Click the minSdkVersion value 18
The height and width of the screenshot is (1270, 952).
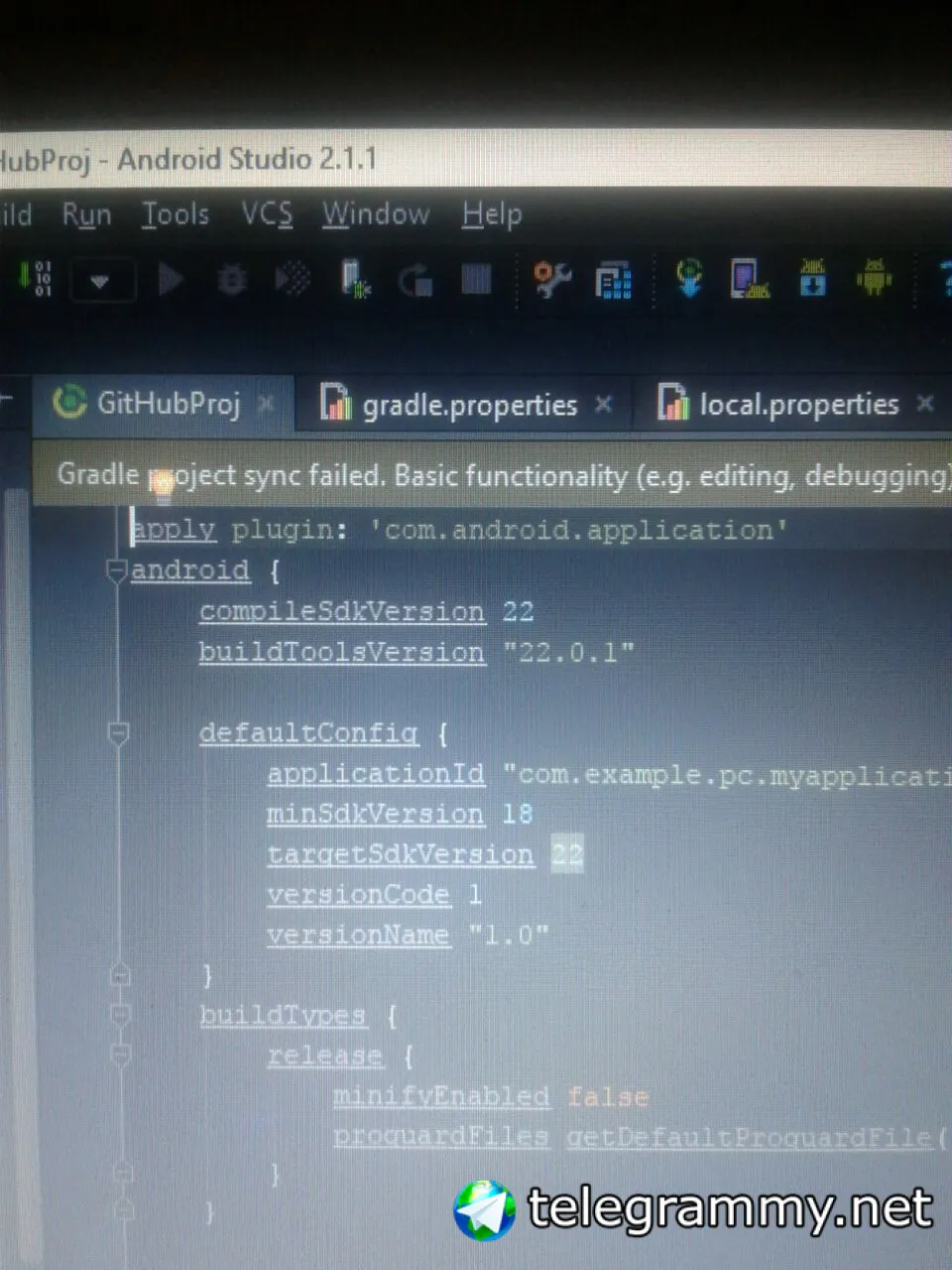coord(518,814)
